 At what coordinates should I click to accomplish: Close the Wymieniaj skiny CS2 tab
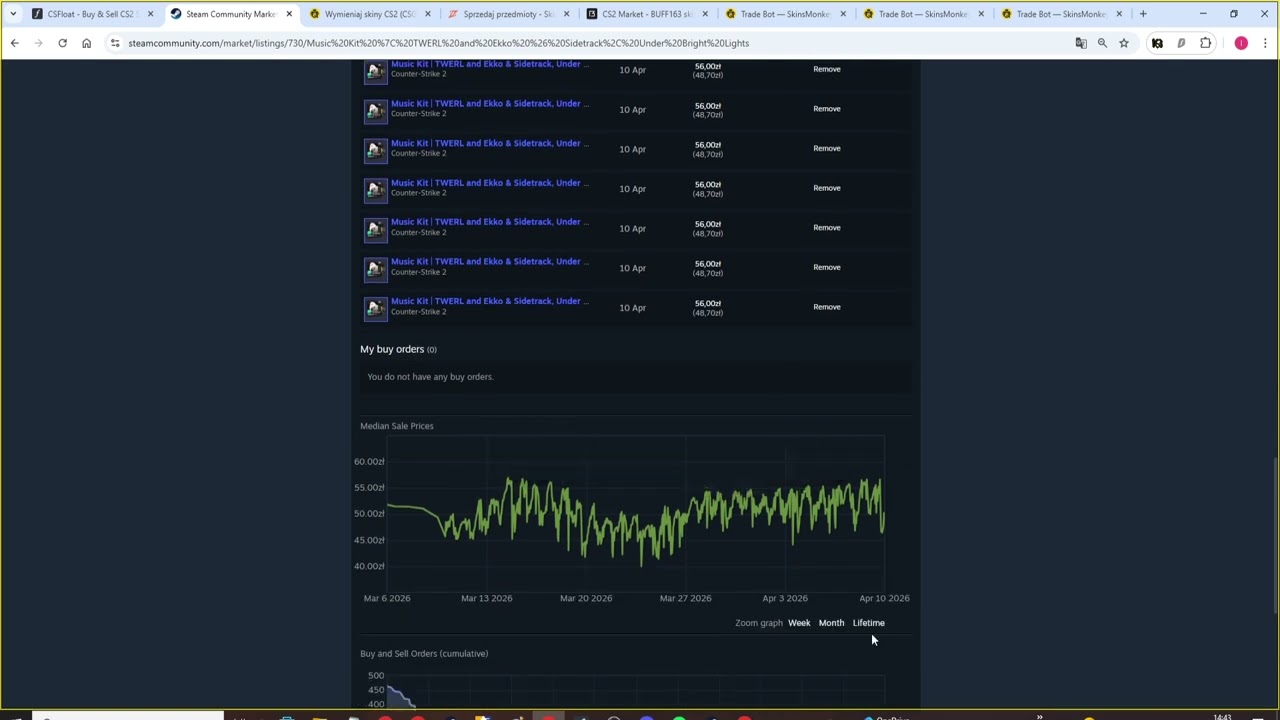tap(427, 14)
